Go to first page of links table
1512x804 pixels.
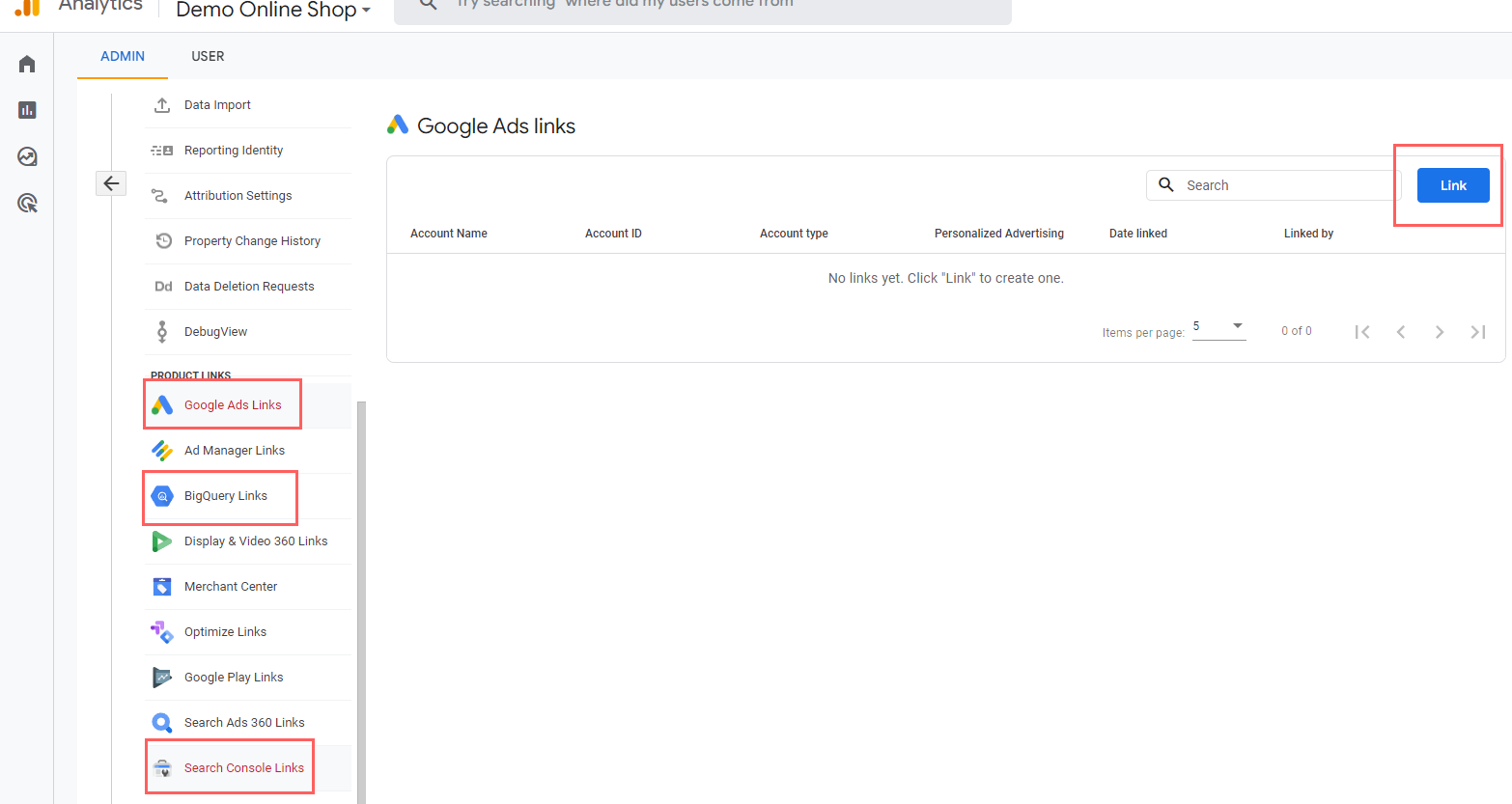1362,332
